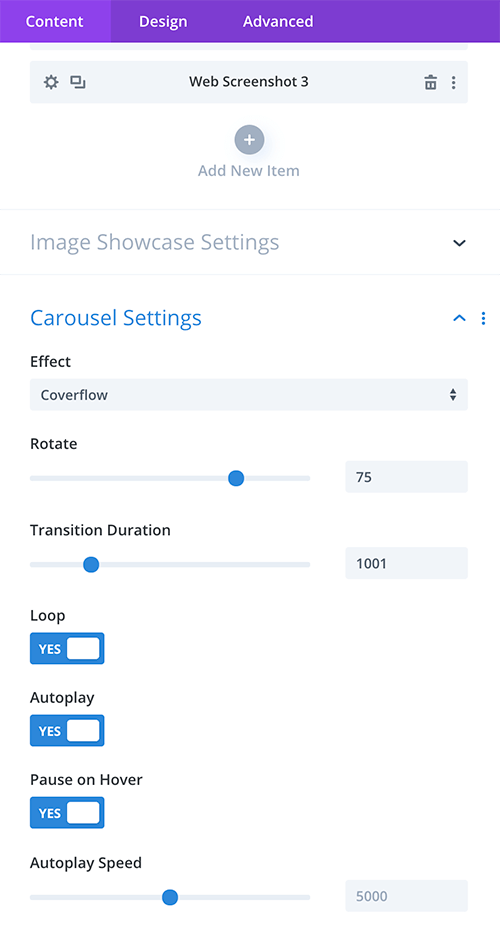The width and height of the screenshot is (500, 947).
Task: Delete Web Screenshot 3 with trash icon
Action: (x=431, y=82)
